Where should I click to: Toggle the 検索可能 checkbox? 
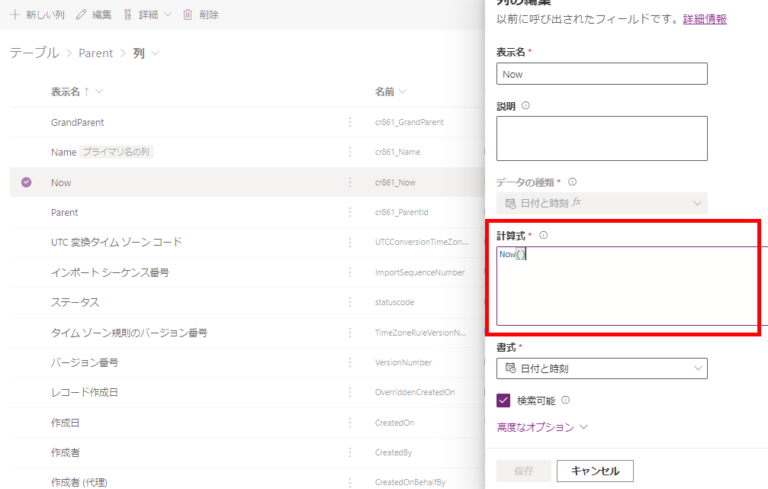pos(504,400)
